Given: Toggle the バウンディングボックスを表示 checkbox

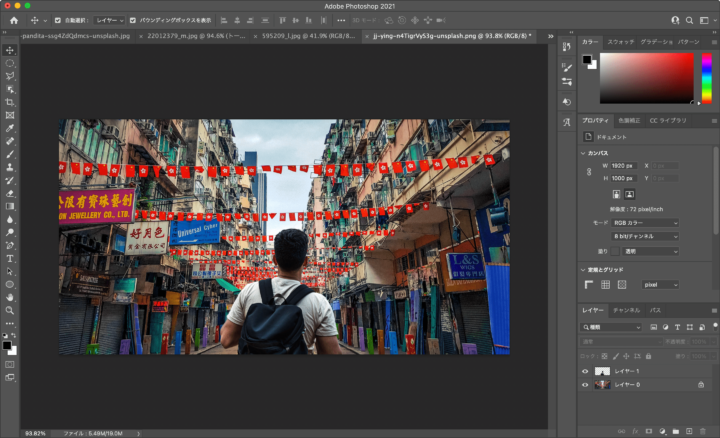Looking at the screenshot, I should pyautogui.click(x=133, y=20).
